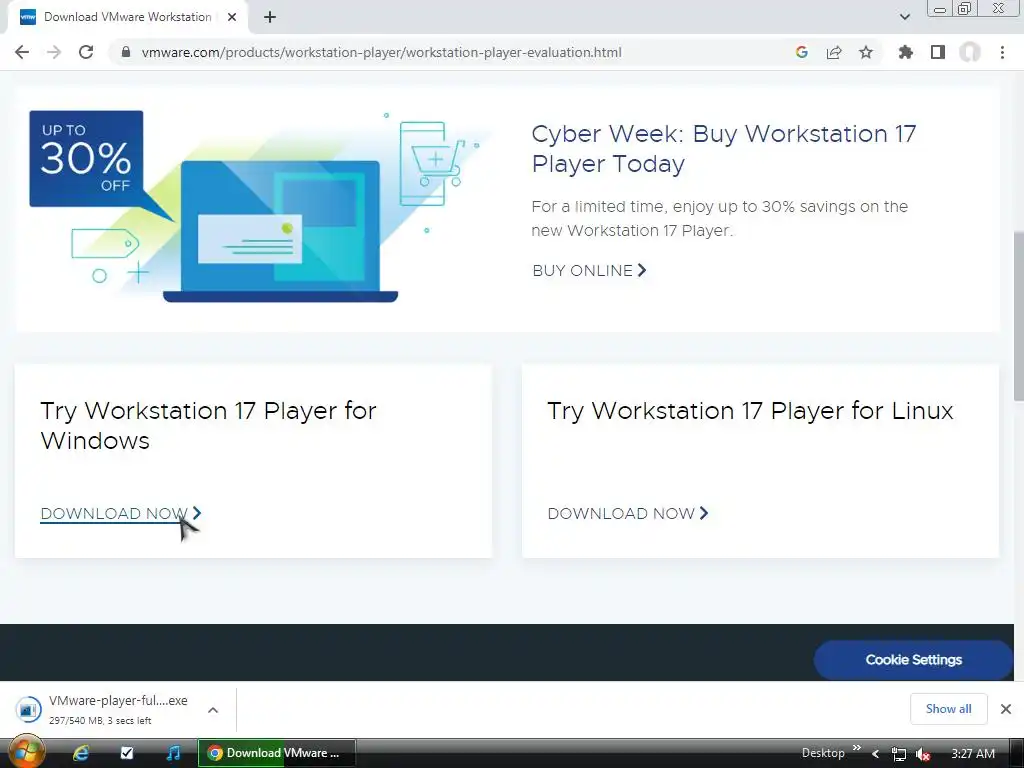Image resolution: width=1024 pixels, height=768 pixels.
Task: Open the Chrome profile avatar
Action: [x=970, y=52]
